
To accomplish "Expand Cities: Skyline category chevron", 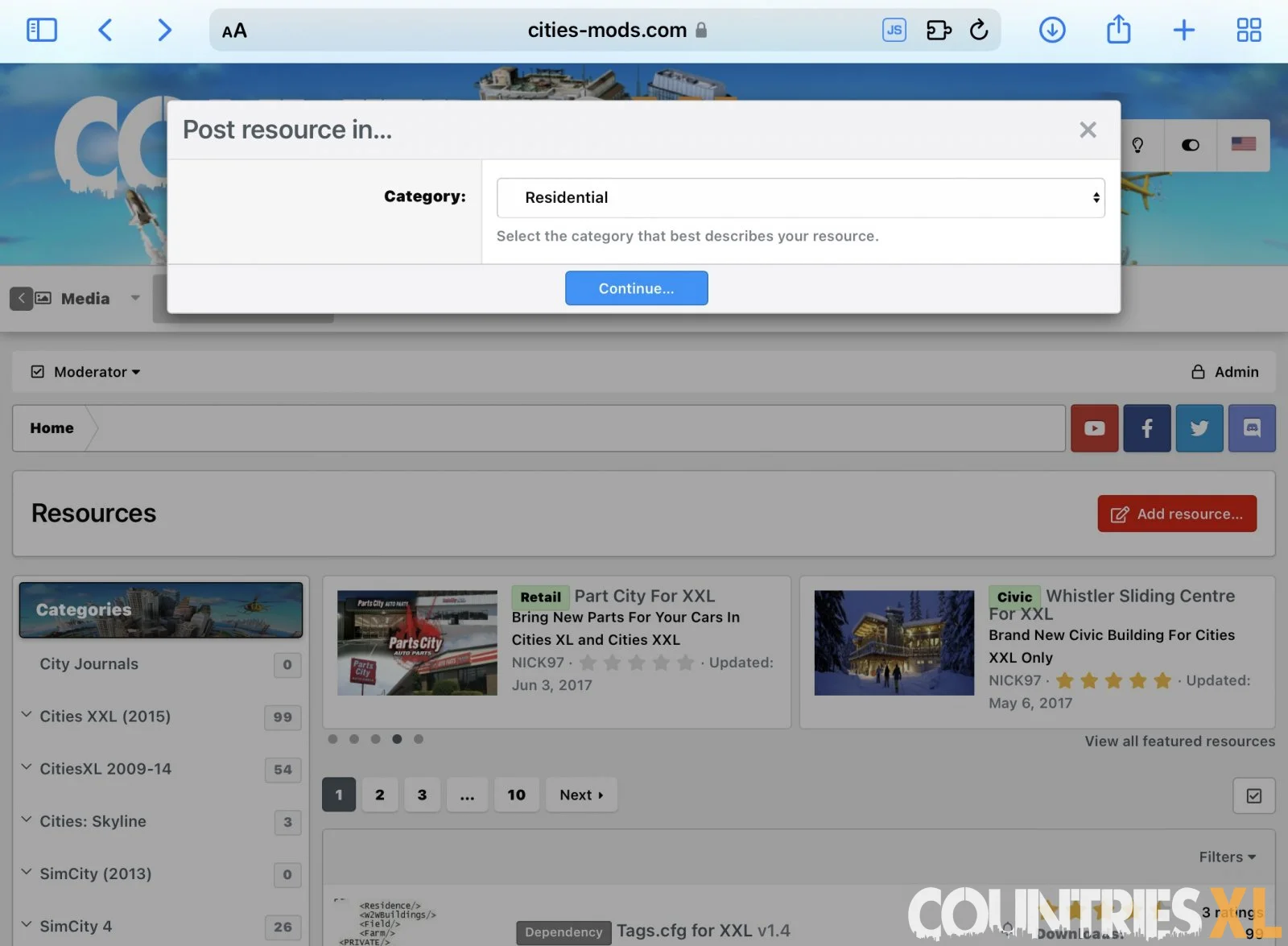I will (26, 820).
